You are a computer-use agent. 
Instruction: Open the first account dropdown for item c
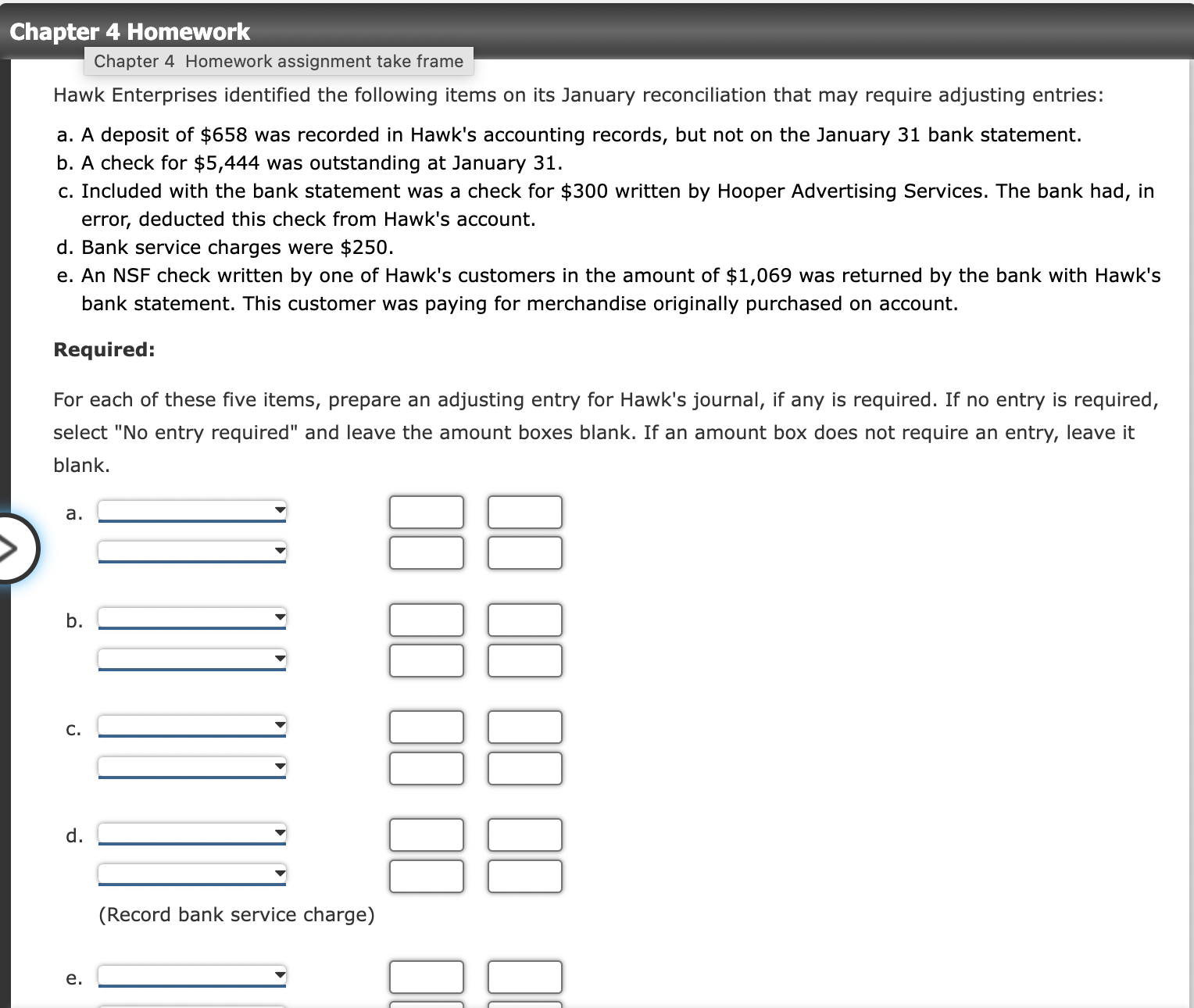[x=191, y=727]
